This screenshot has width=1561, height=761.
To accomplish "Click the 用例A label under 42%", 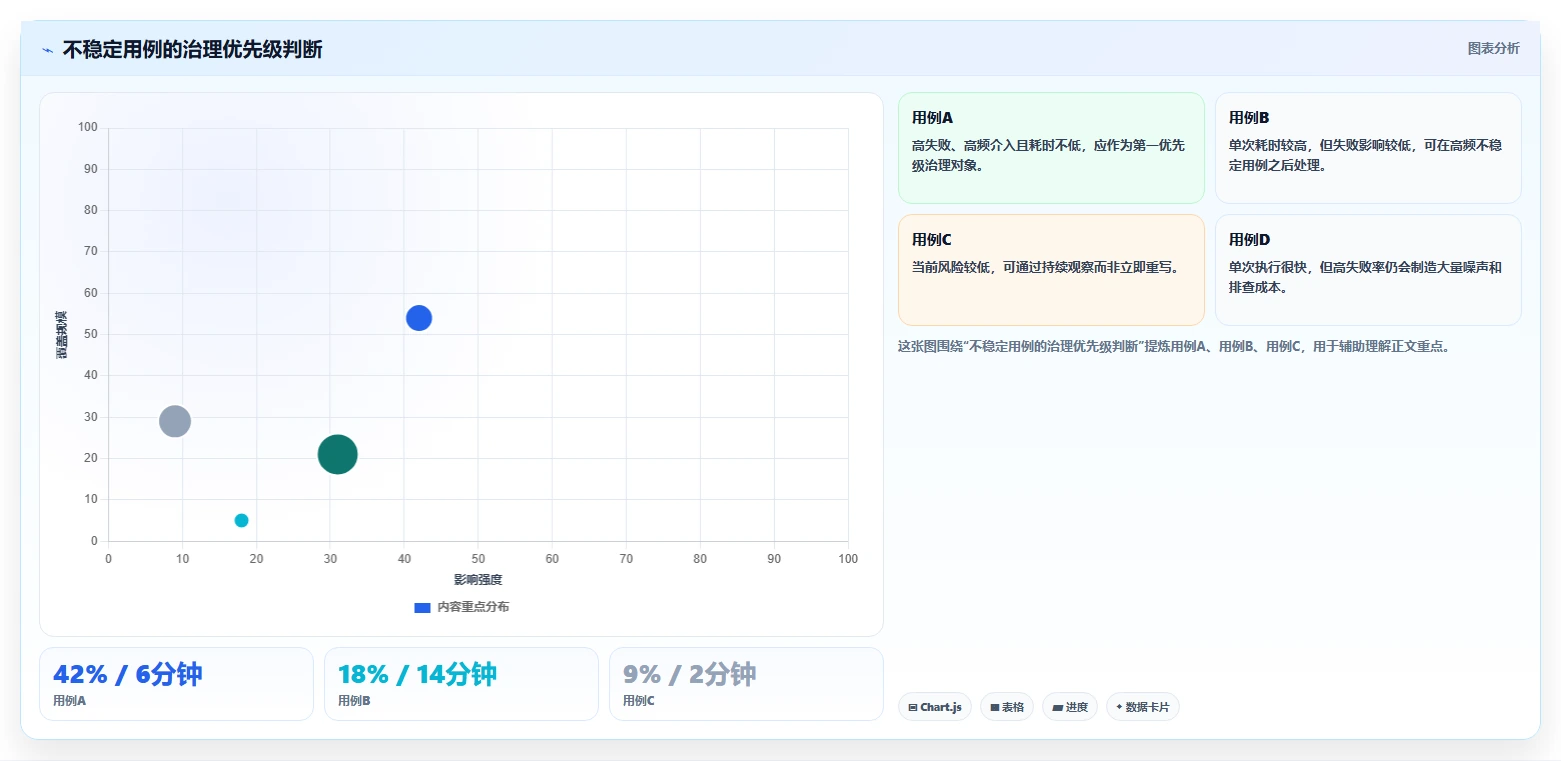I will tap(69, 701).
